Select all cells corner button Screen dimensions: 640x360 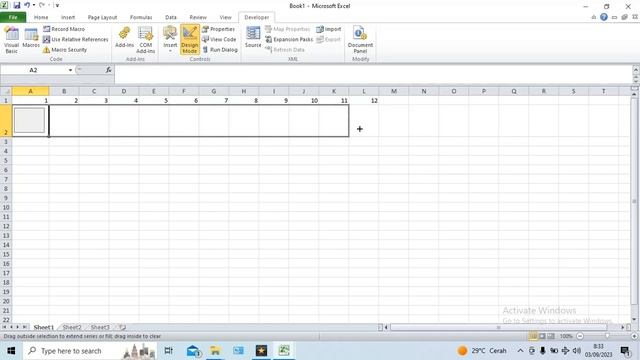pos(6,91)
